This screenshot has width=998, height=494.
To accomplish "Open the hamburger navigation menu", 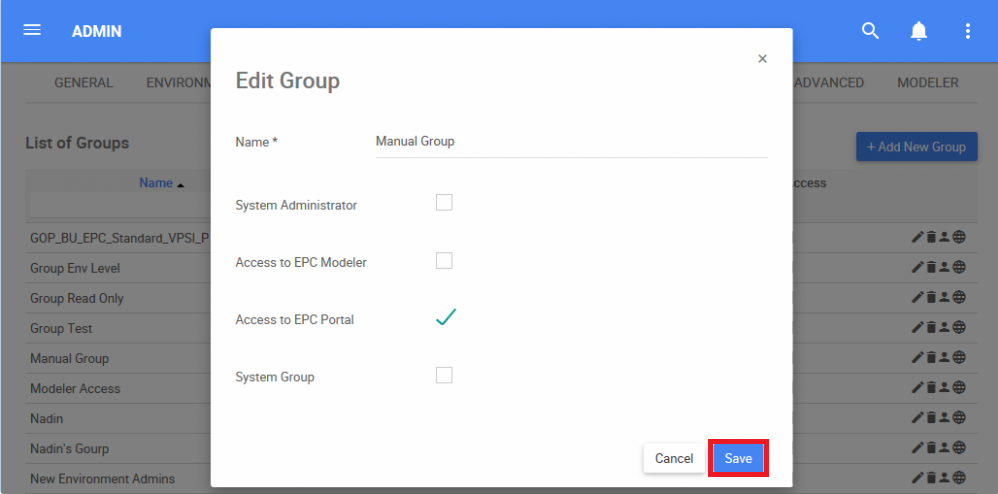I will point(32,30).
